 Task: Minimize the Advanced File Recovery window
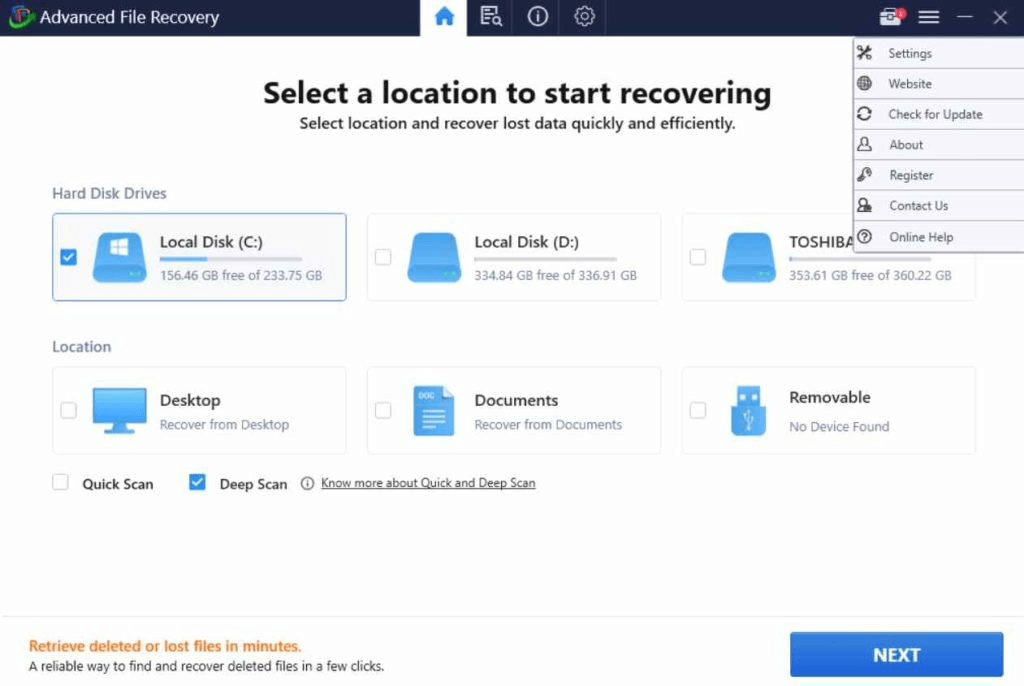pyautogui.click(x=965, y=17)
